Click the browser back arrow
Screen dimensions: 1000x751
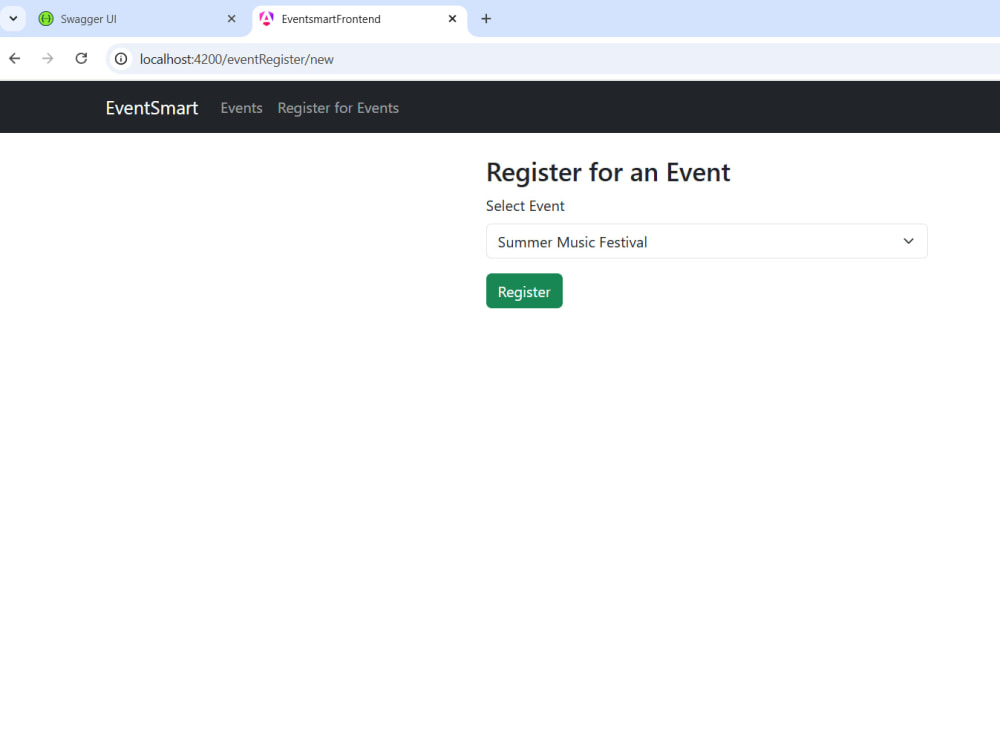(x=15, y=59)
